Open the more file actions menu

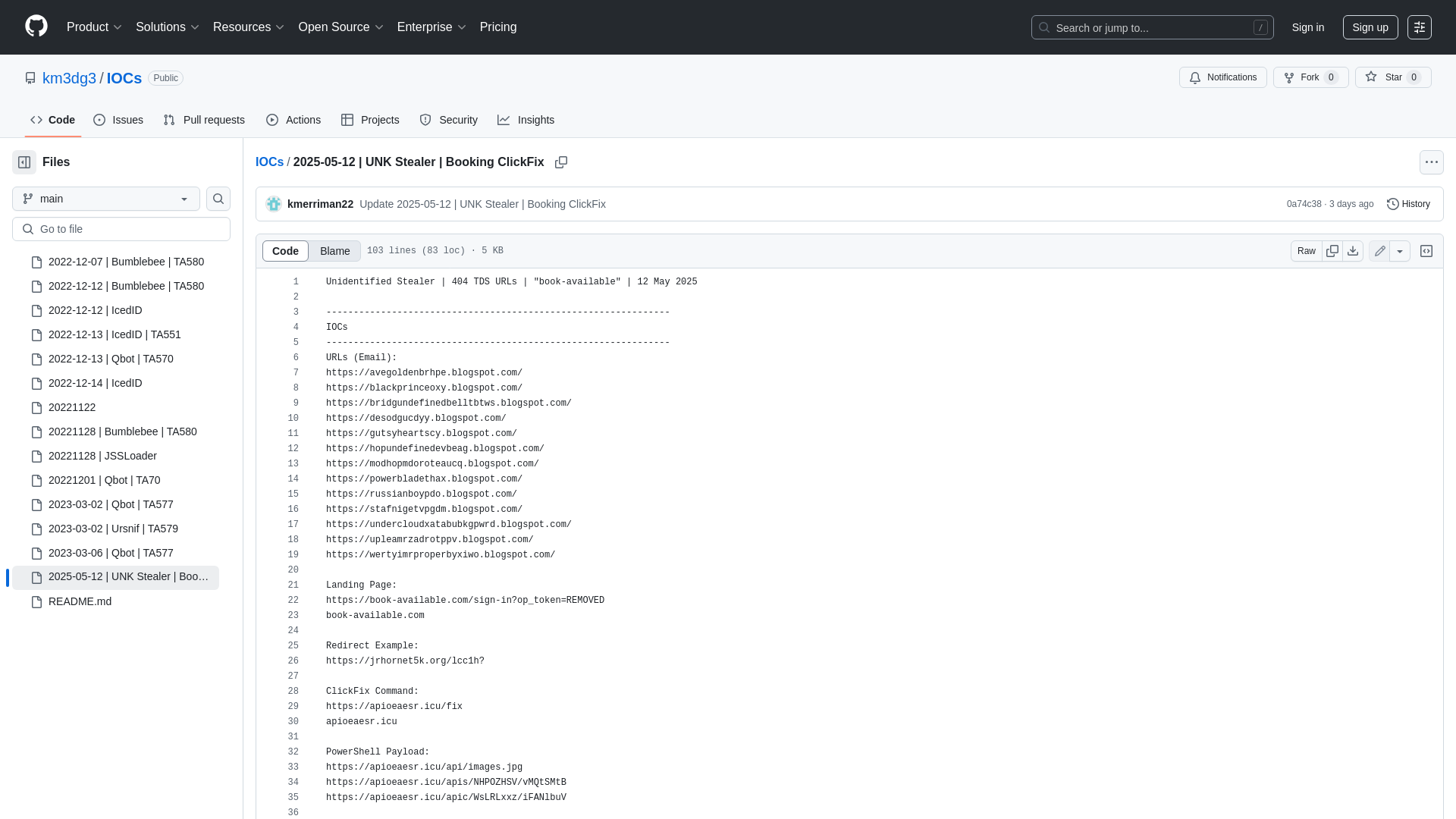click(1432, 162)
